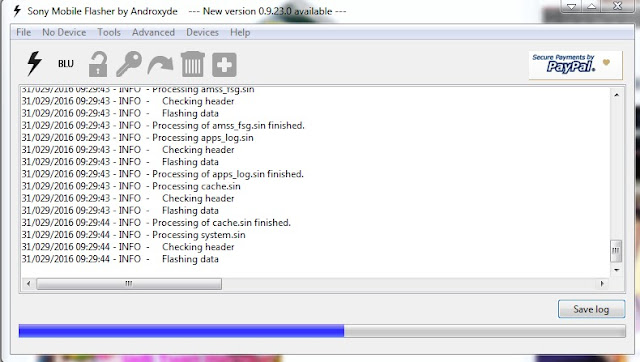Open the File menu

[23, 32]
